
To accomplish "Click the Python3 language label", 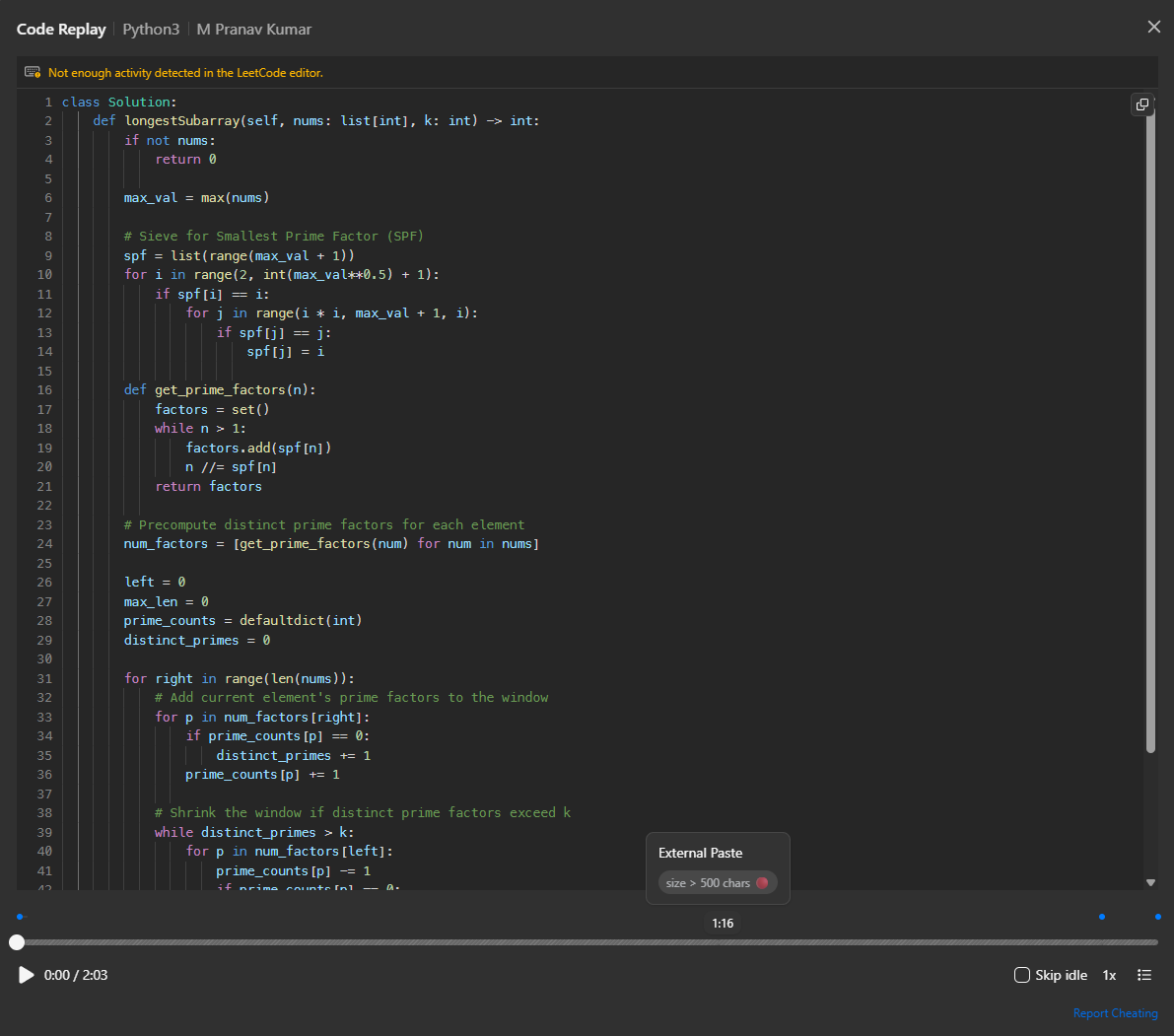I will pos(151,30).
